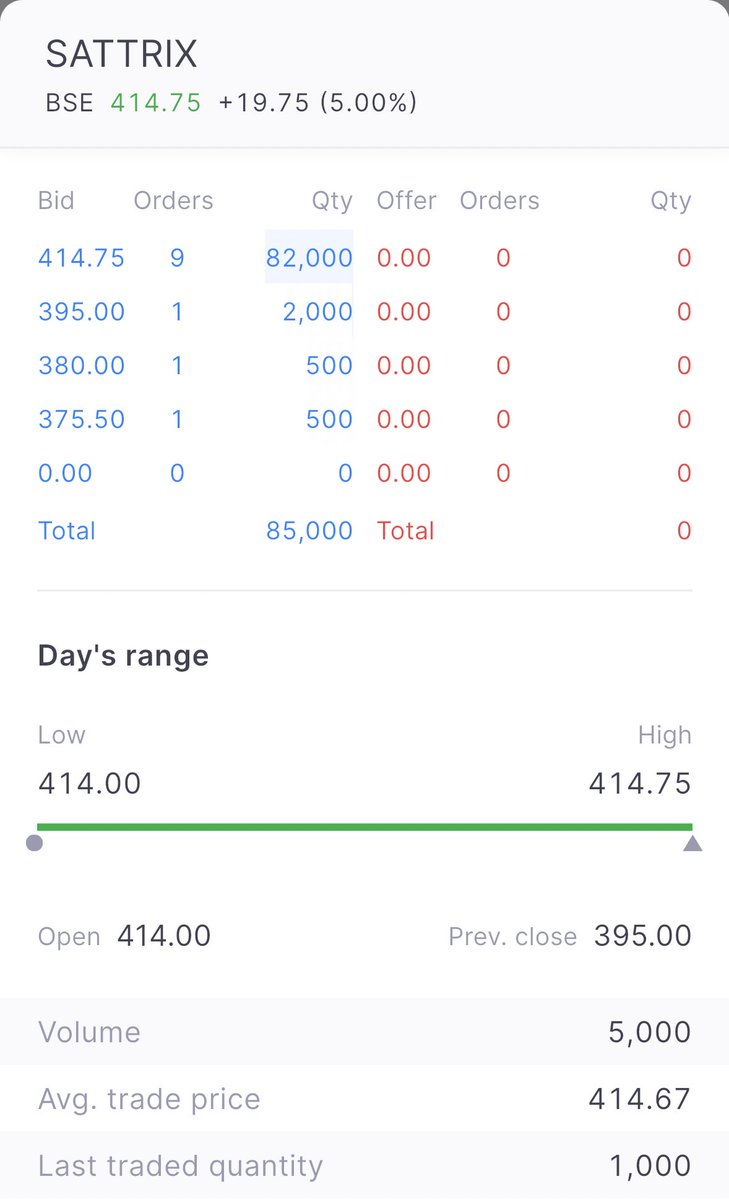Image resolution: width=729 pixels, height=1200 pixels.
Task: Click the 500 quantity in 380.00 row
Action: pyautogui.click(x=329, y=366)
